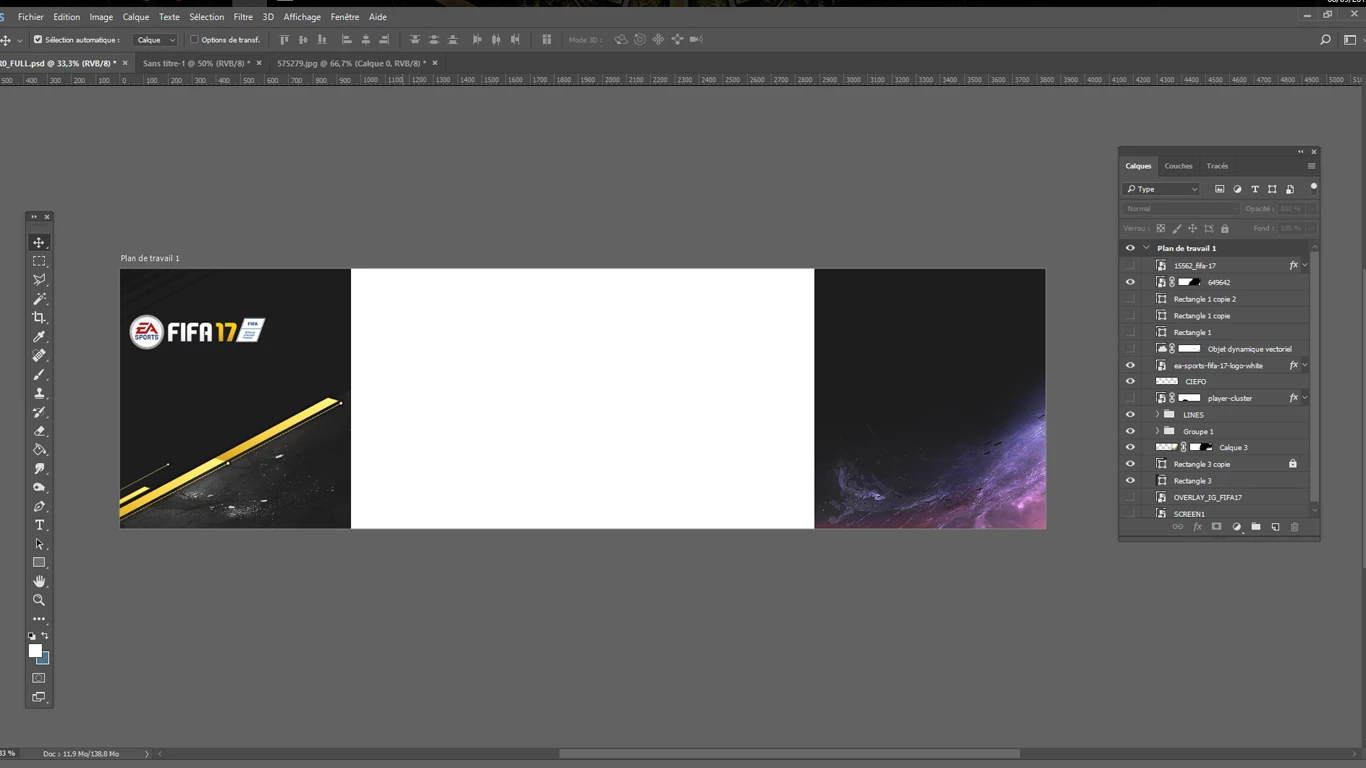Toggle Quick Mask mode

(39, 678)
